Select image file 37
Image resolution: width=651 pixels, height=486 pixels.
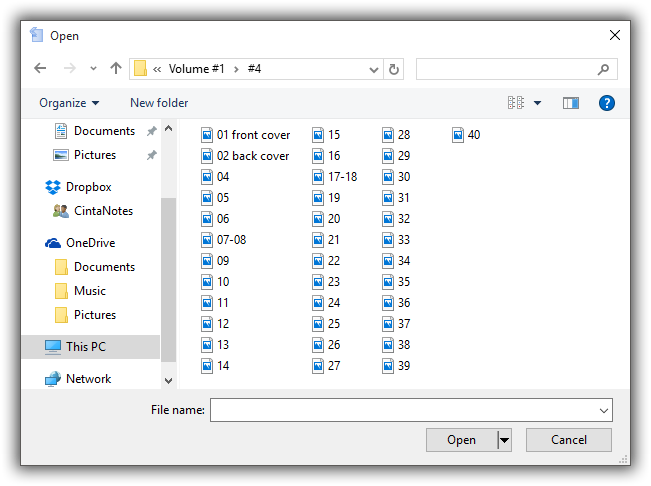396,324
